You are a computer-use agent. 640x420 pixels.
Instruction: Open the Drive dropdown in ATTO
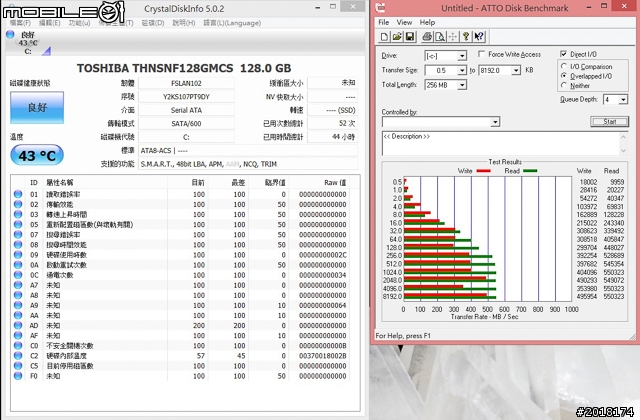[462, 56]
